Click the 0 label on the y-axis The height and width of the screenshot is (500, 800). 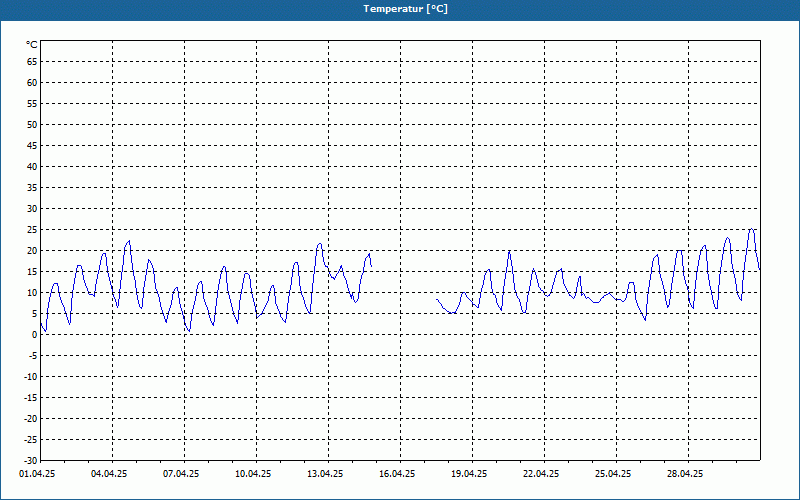click(35, 335)
